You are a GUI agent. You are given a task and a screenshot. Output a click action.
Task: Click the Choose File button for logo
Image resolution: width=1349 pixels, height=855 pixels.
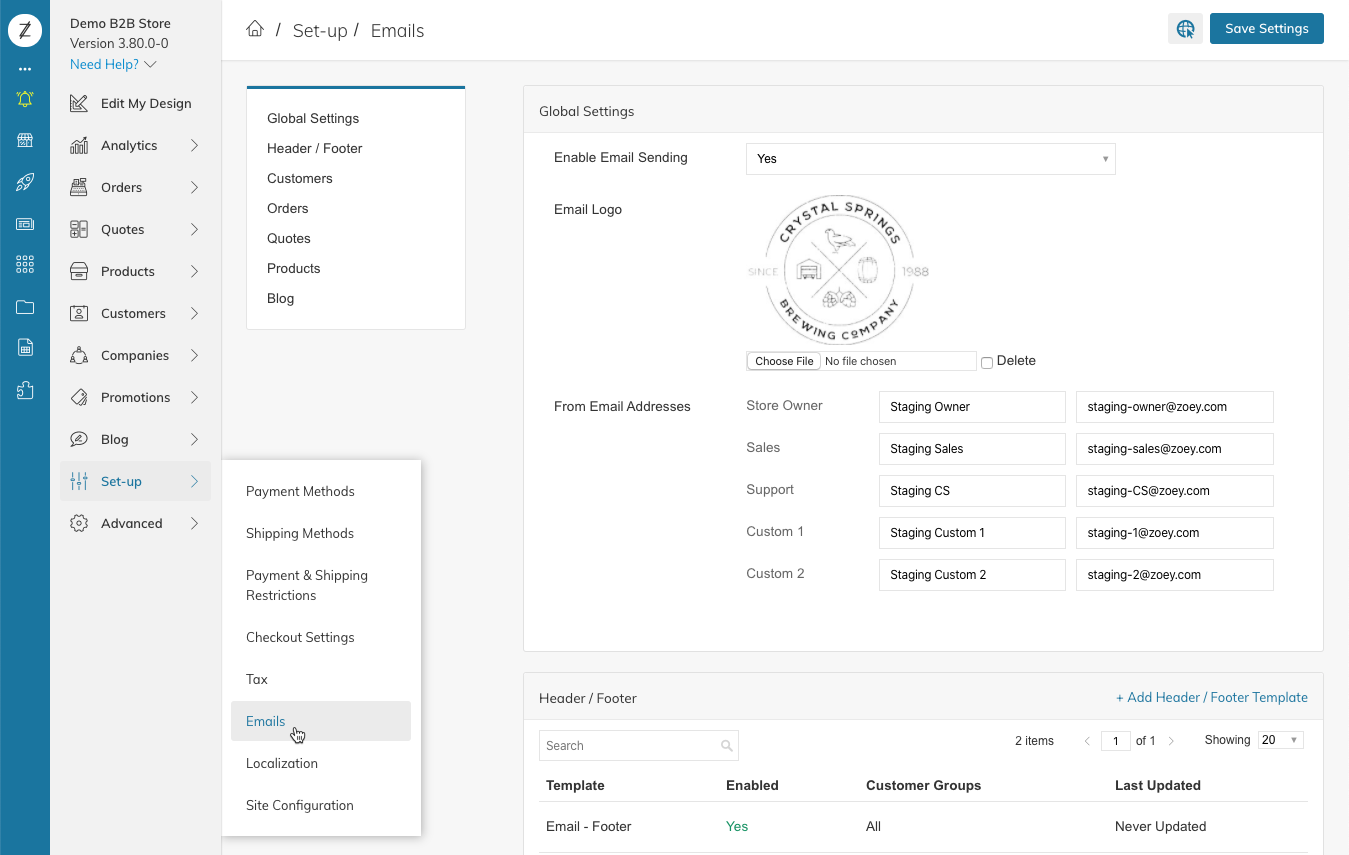[x=784, y=361]
